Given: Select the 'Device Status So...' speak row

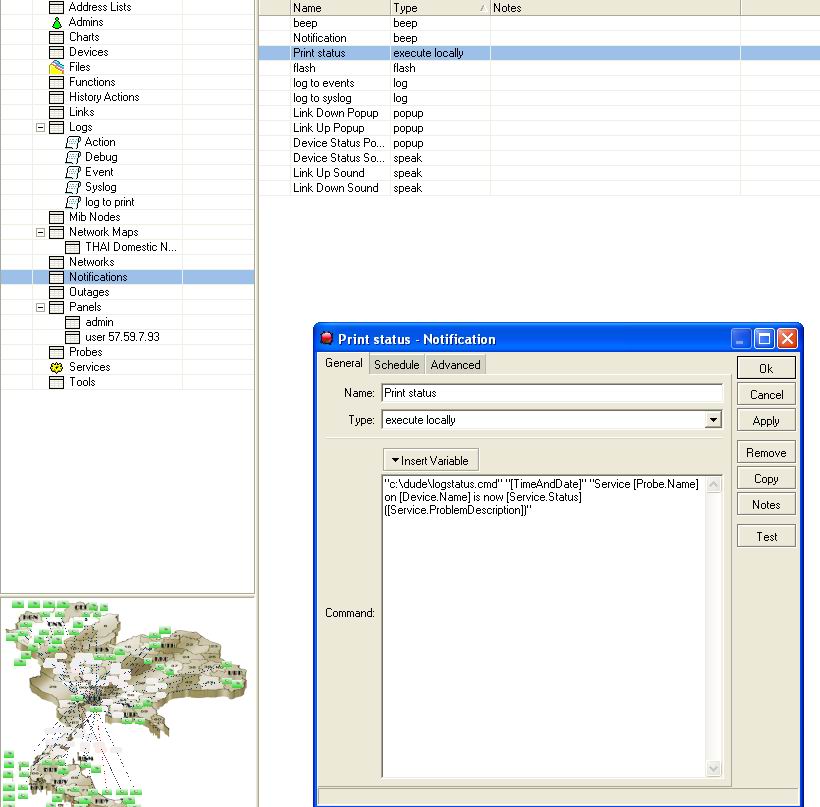Looking at the screenshot, I should (x=539, y=158).
